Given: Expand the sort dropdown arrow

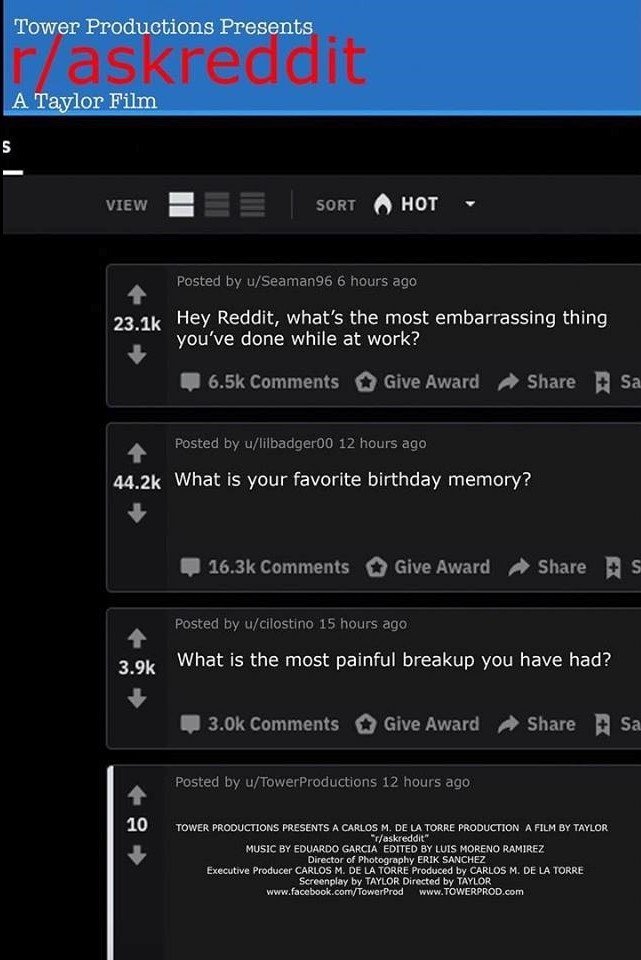Looking at the screenshot, I should coord(470,204).
